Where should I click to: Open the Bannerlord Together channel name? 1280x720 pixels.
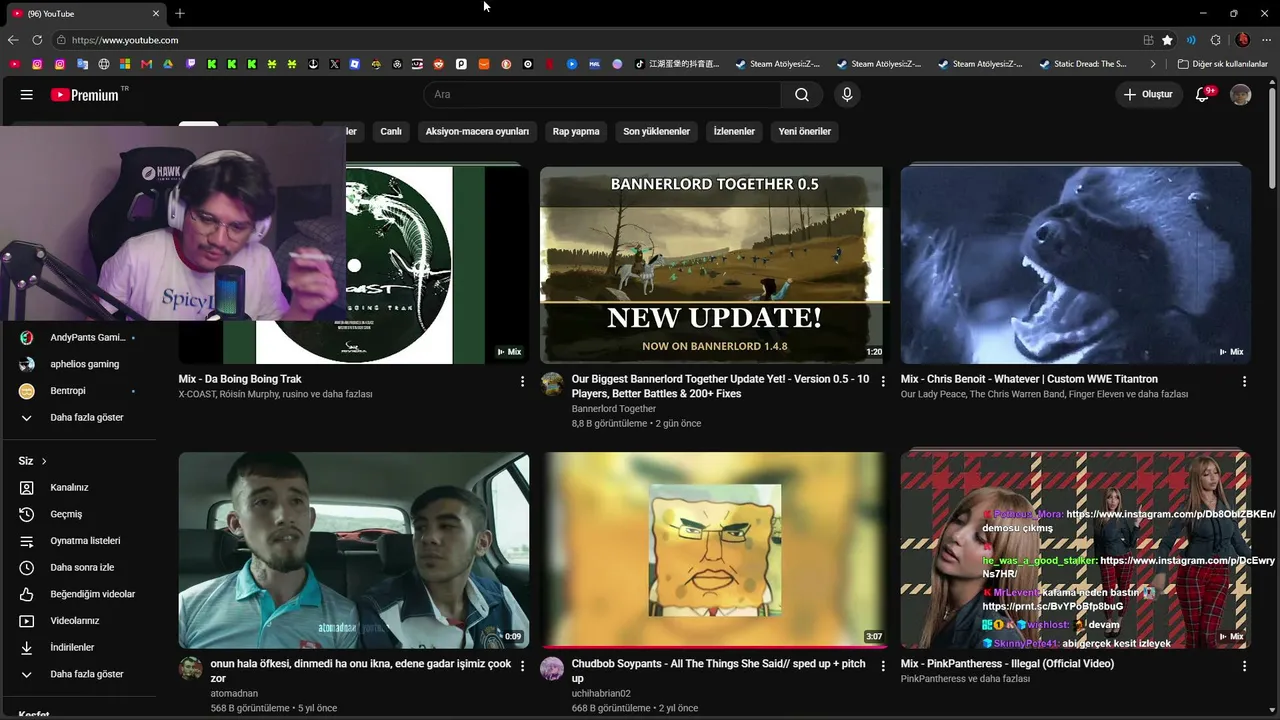pos(614,409)
